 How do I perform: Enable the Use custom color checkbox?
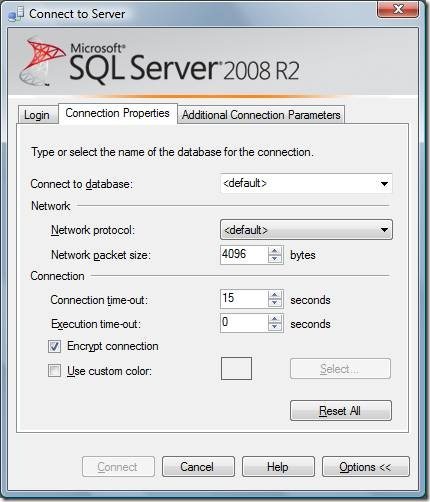(x=54, y=371)
